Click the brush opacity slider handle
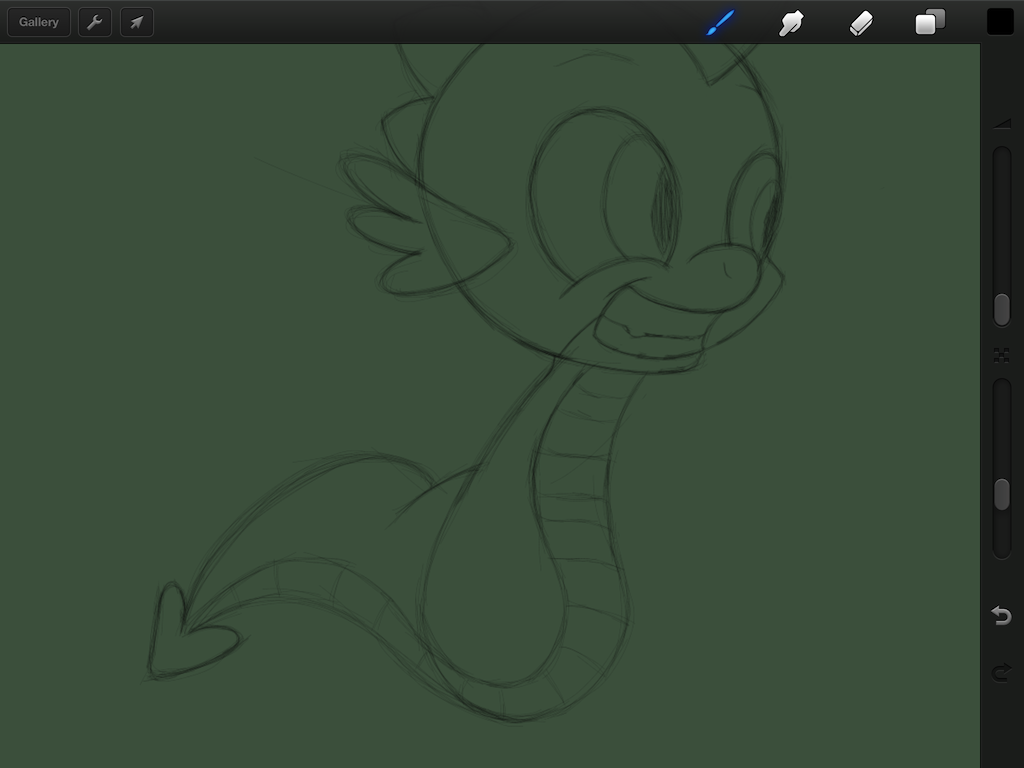Screen dimensions: 1024x768 coord(1001,494)
